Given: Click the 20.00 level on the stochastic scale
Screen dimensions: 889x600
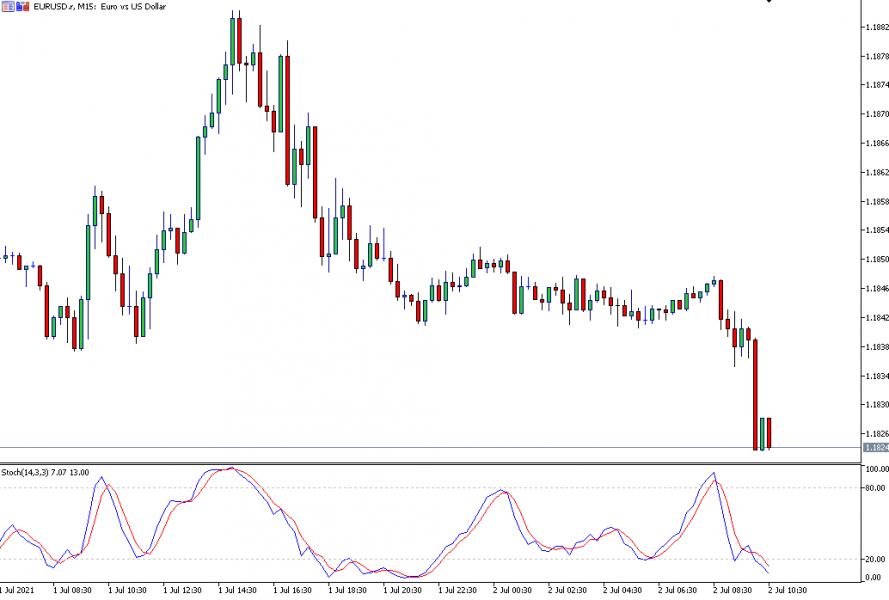Looking at the screenshot, I should tap(875, 559).
